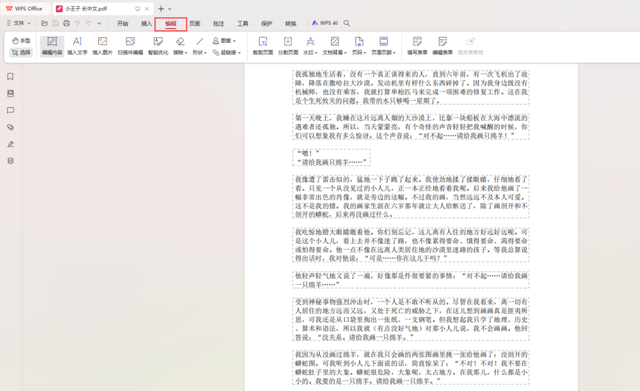640x391 pixels.
Task: Click the plus icon to add new tab
Action: (x=161, y=9)
